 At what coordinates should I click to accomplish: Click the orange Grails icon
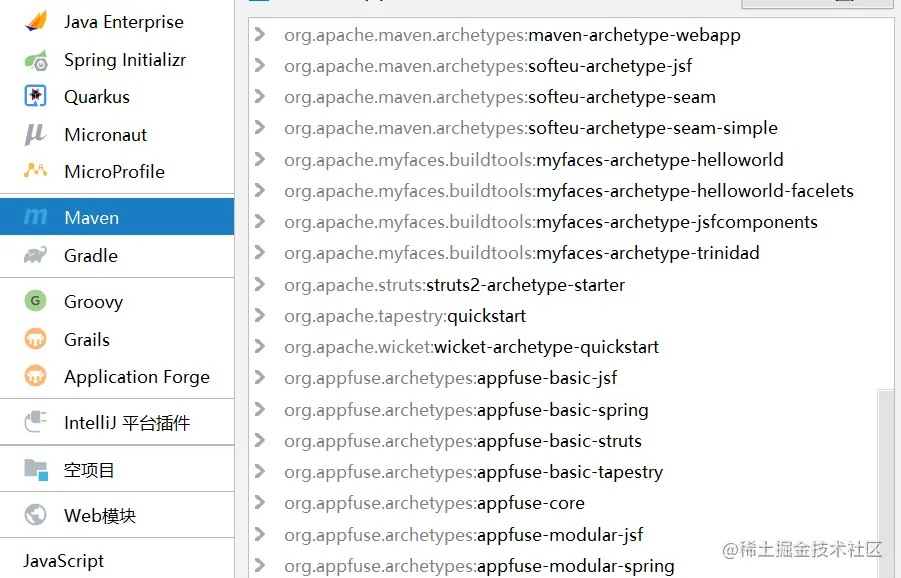tap(36, 339)
